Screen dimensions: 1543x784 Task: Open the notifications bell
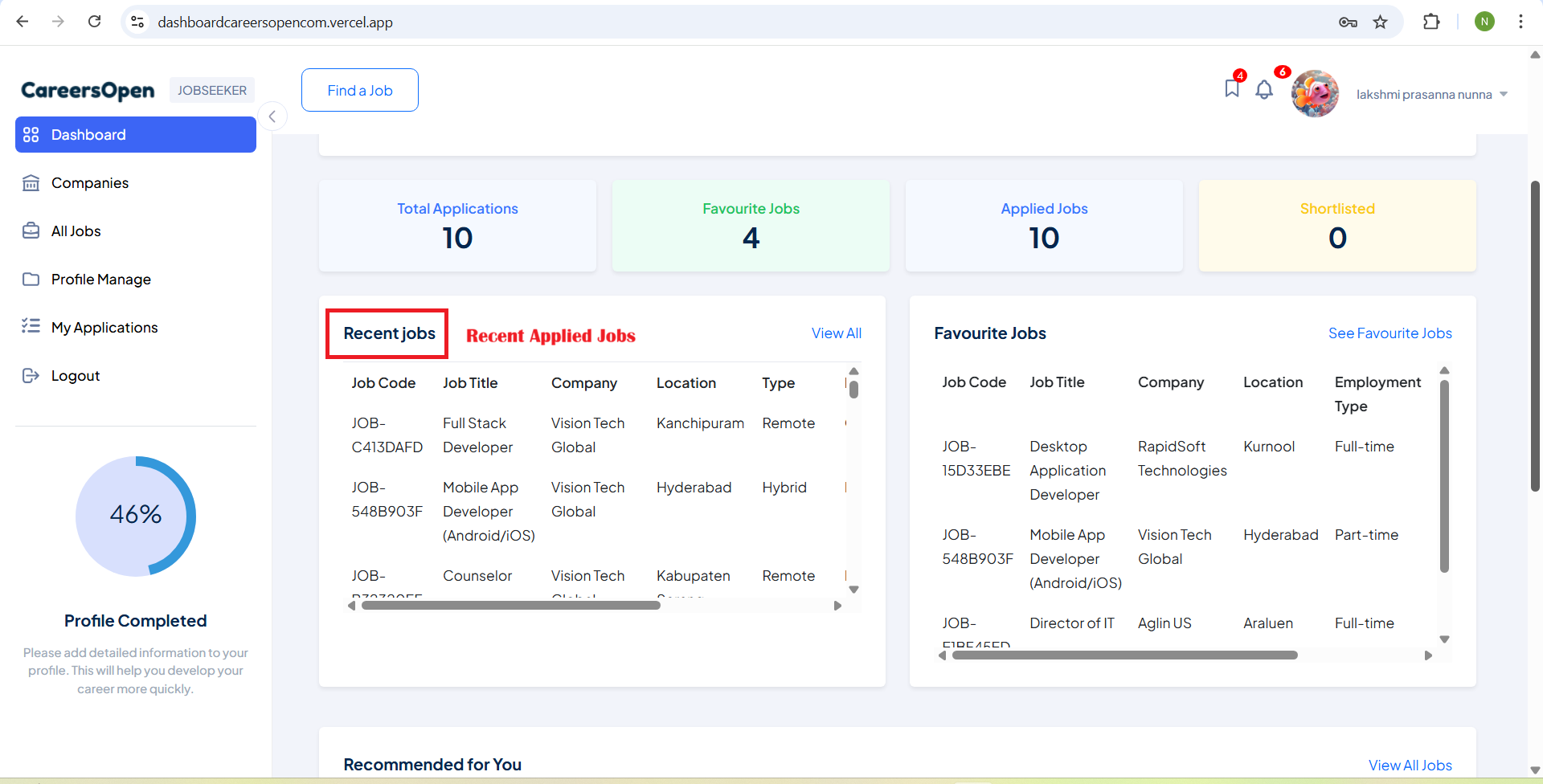coord(1264,90)
